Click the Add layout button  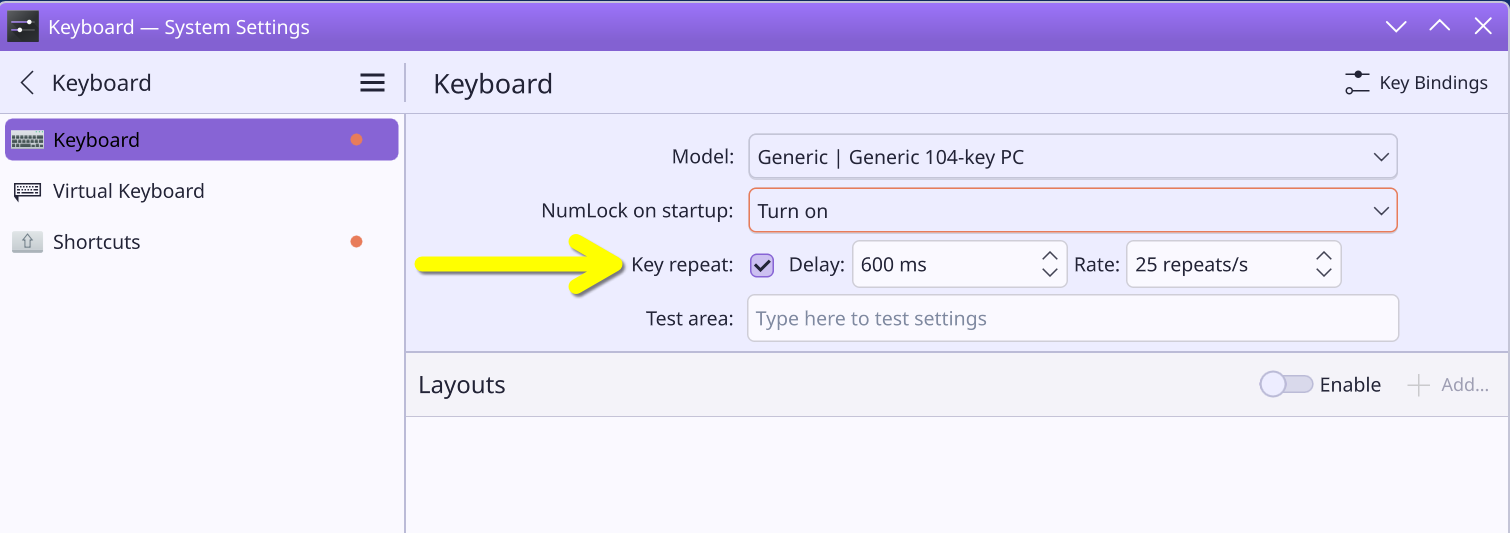(1448, 385)
